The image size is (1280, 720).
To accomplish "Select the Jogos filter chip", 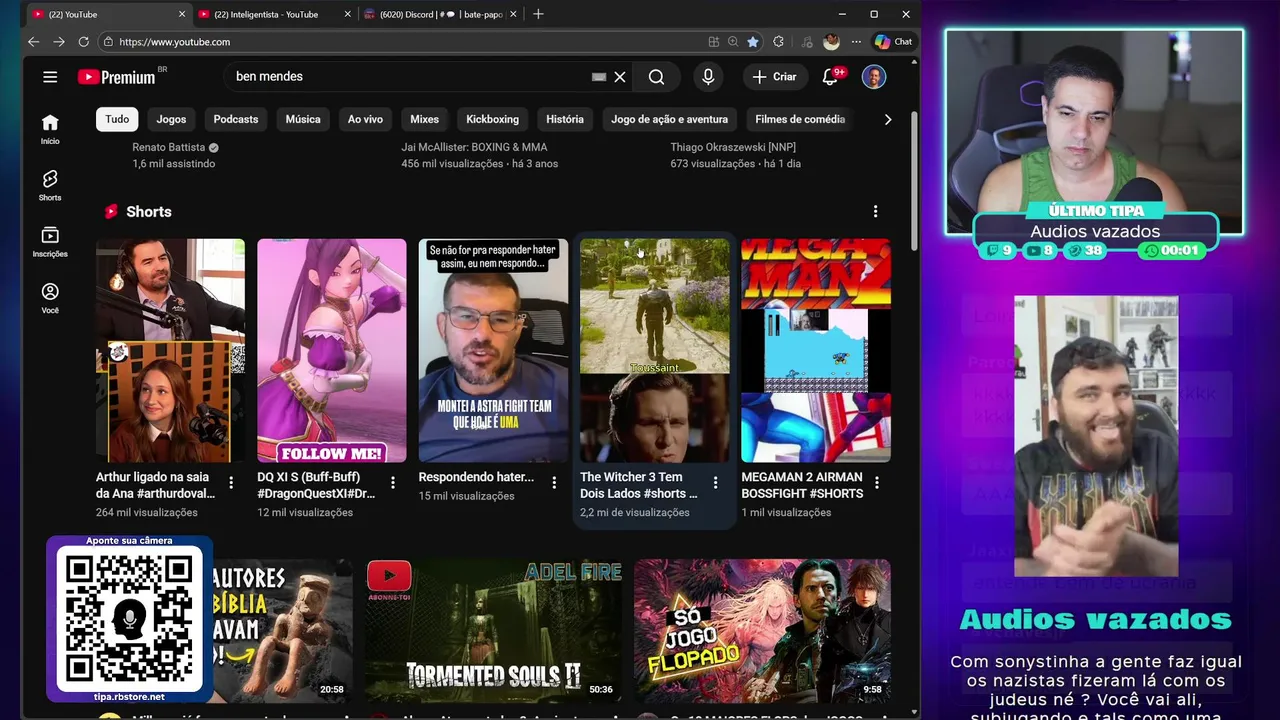I will (171, 119).
